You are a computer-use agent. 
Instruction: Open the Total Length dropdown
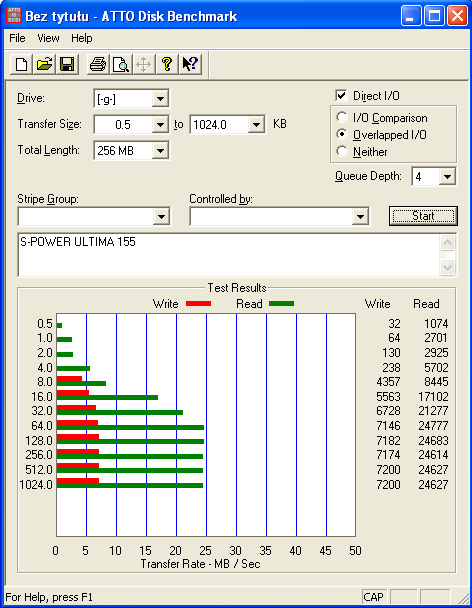tap(160, 150)
